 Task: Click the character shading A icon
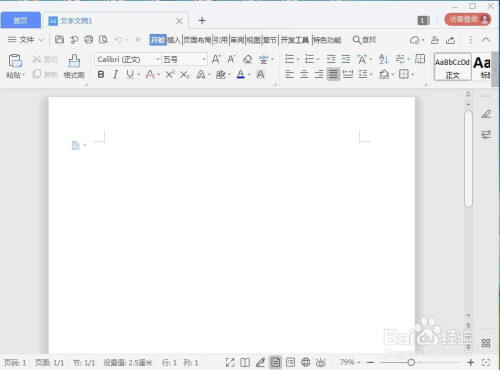(x=260, y=74)
